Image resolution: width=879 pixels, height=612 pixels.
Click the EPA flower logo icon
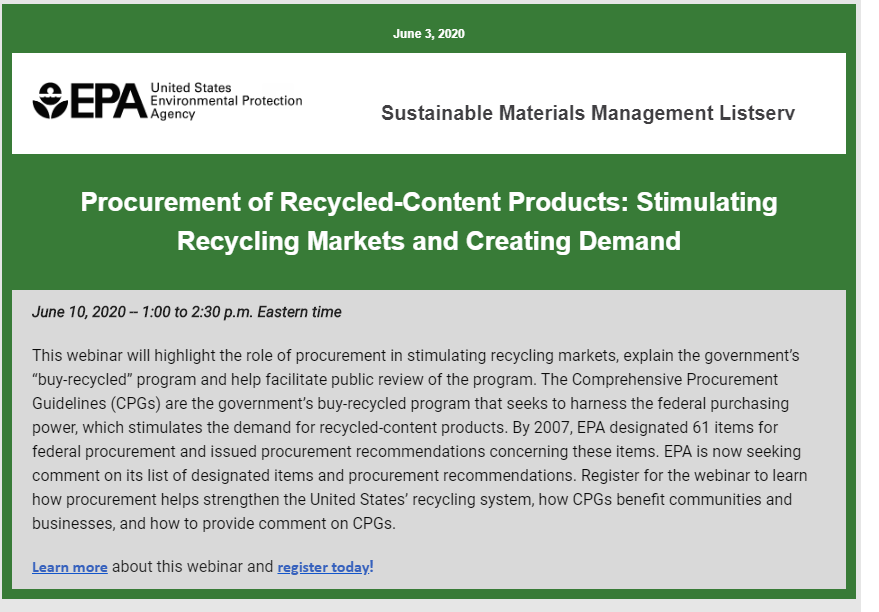coord(50,101)
